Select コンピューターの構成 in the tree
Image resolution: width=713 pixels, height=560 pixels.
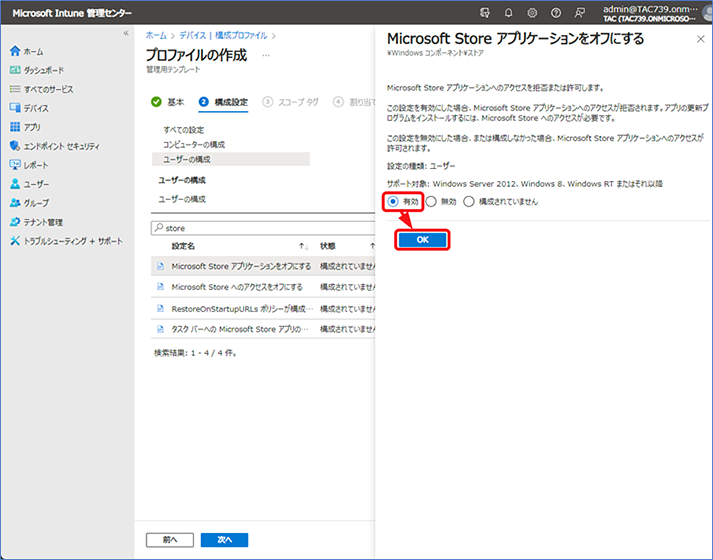pyautogui.click(x=194, y=144)
